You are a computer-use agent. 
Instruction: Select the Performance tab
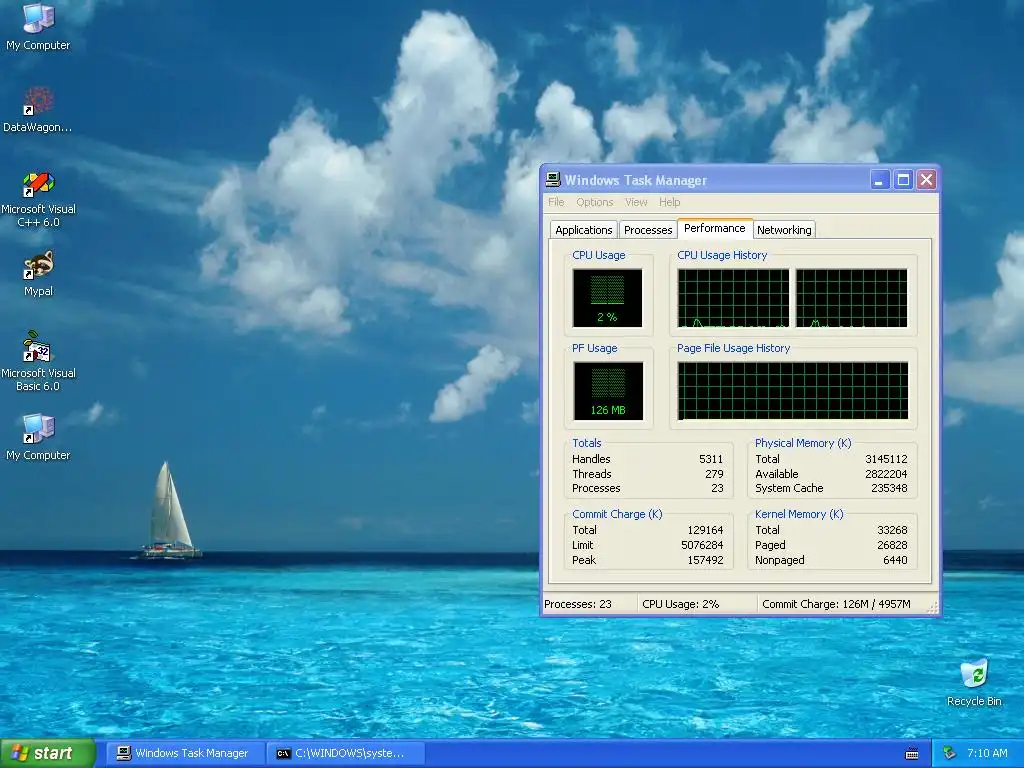(x=714, y=229)
